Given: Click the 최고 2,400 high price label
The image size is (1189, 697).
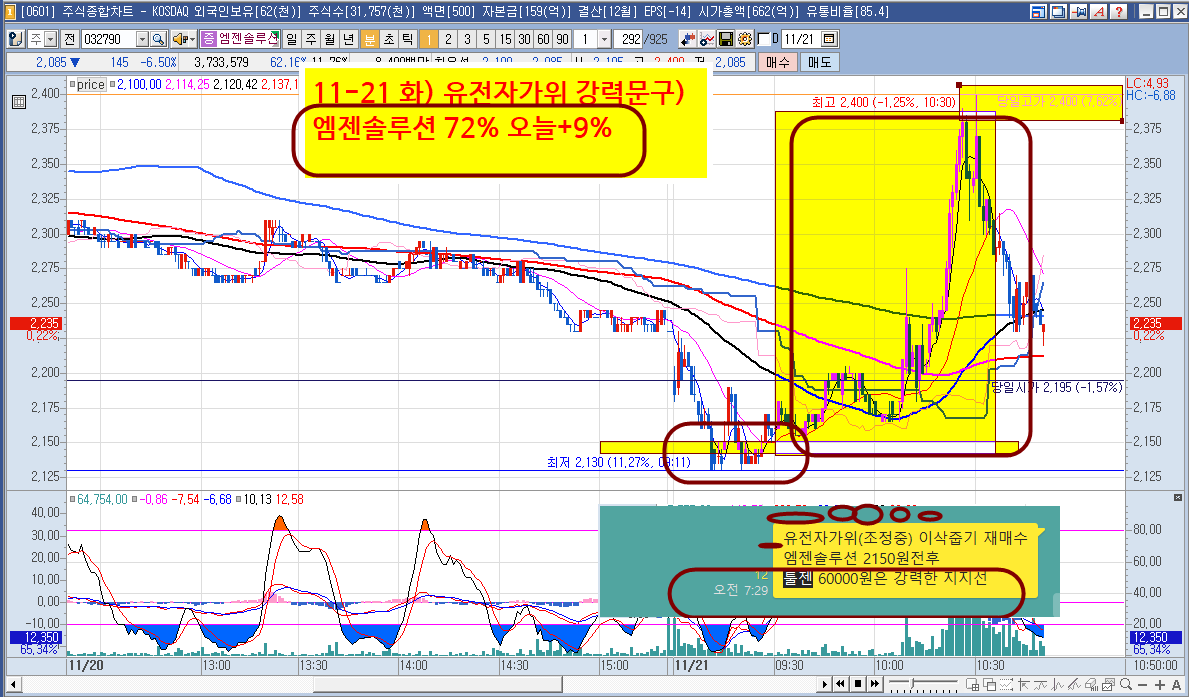Looking at the screenshot, I should pos(883,102).
